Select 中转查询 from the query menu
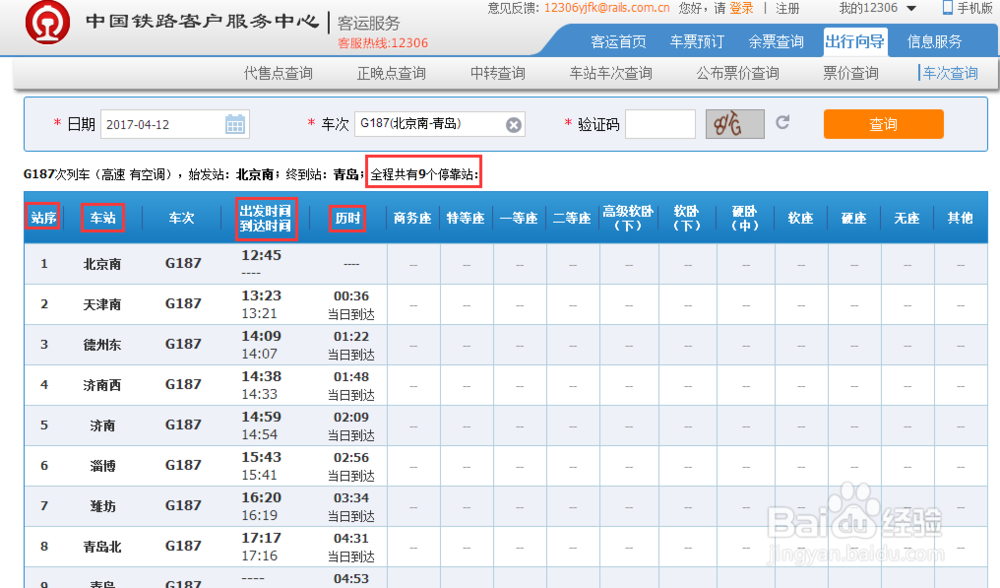This screenshot has height=588, width=1000. (497, 72)
